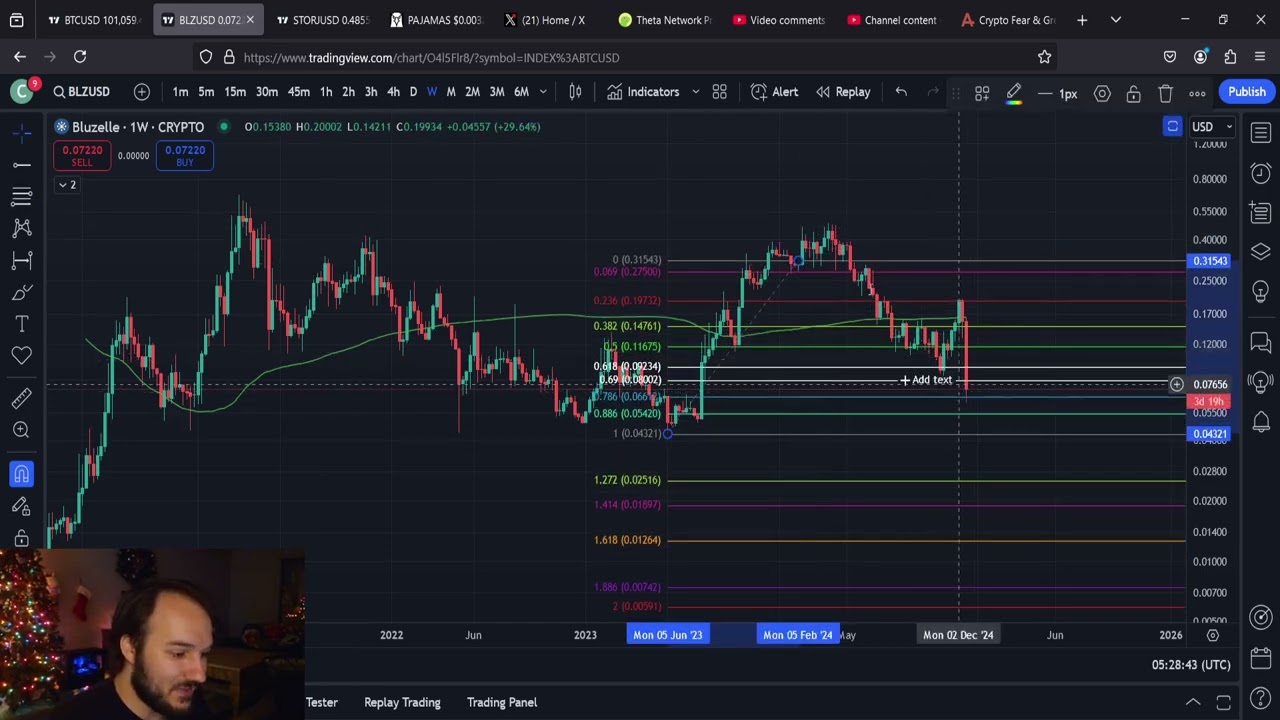Open the News panel icon
The width and height of the screenshot is (1280, 720).
(1261, 212)
